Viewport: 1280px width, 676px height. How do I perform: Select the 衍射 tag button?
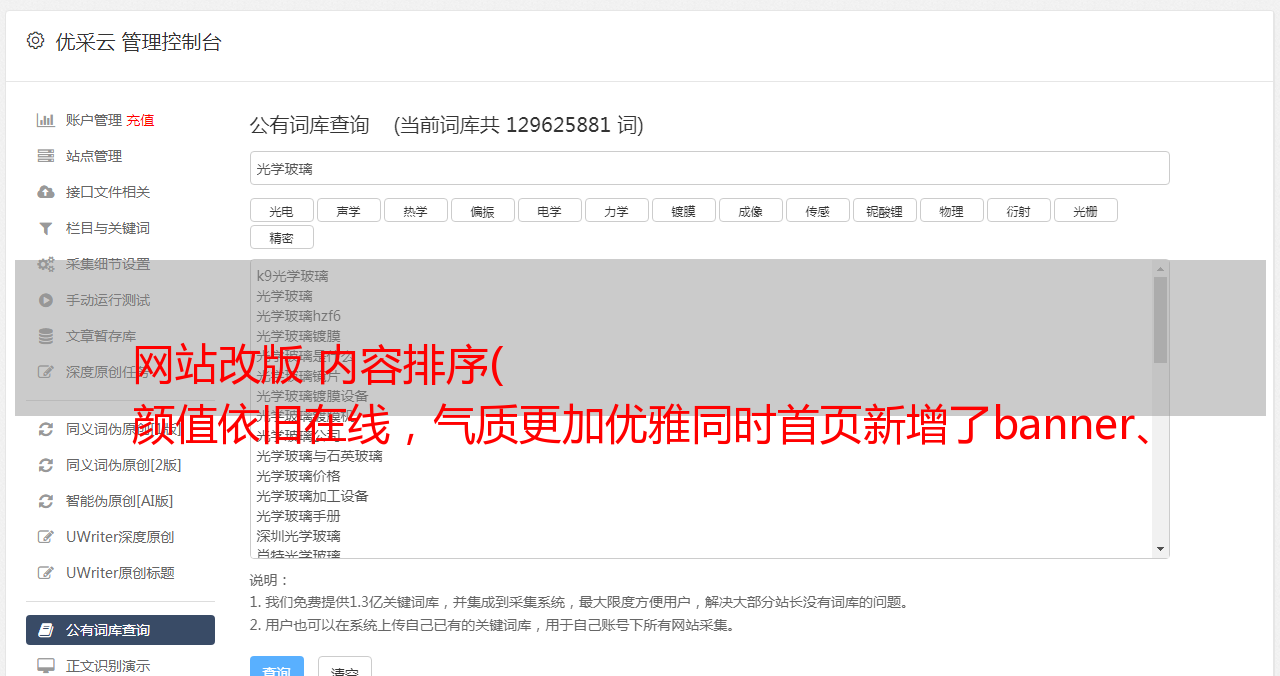1019,211
